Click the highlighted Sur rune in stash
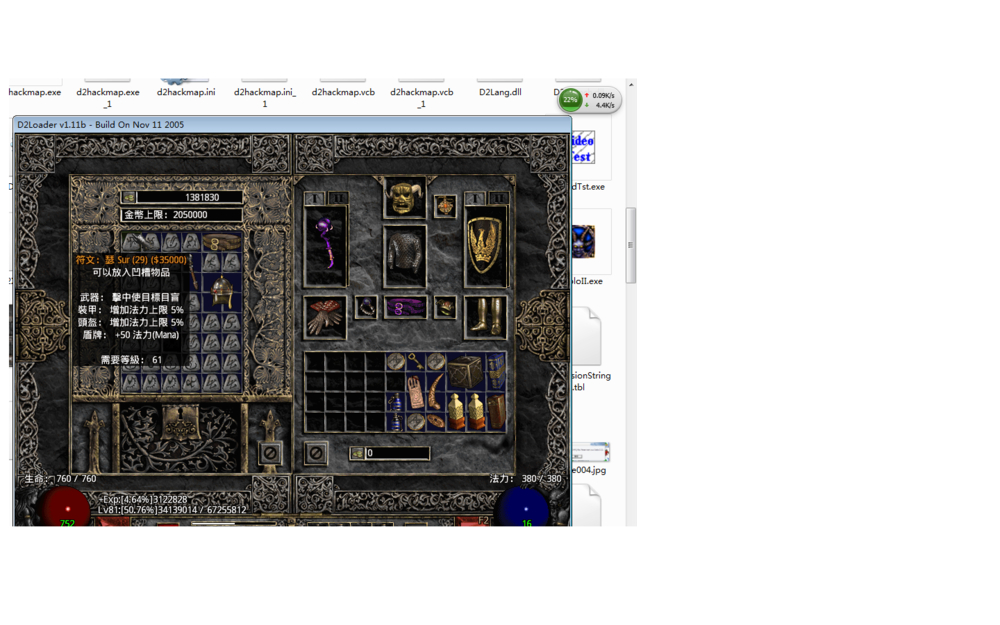The height and width of the screenshot is (625, 1000). [131, 242]
